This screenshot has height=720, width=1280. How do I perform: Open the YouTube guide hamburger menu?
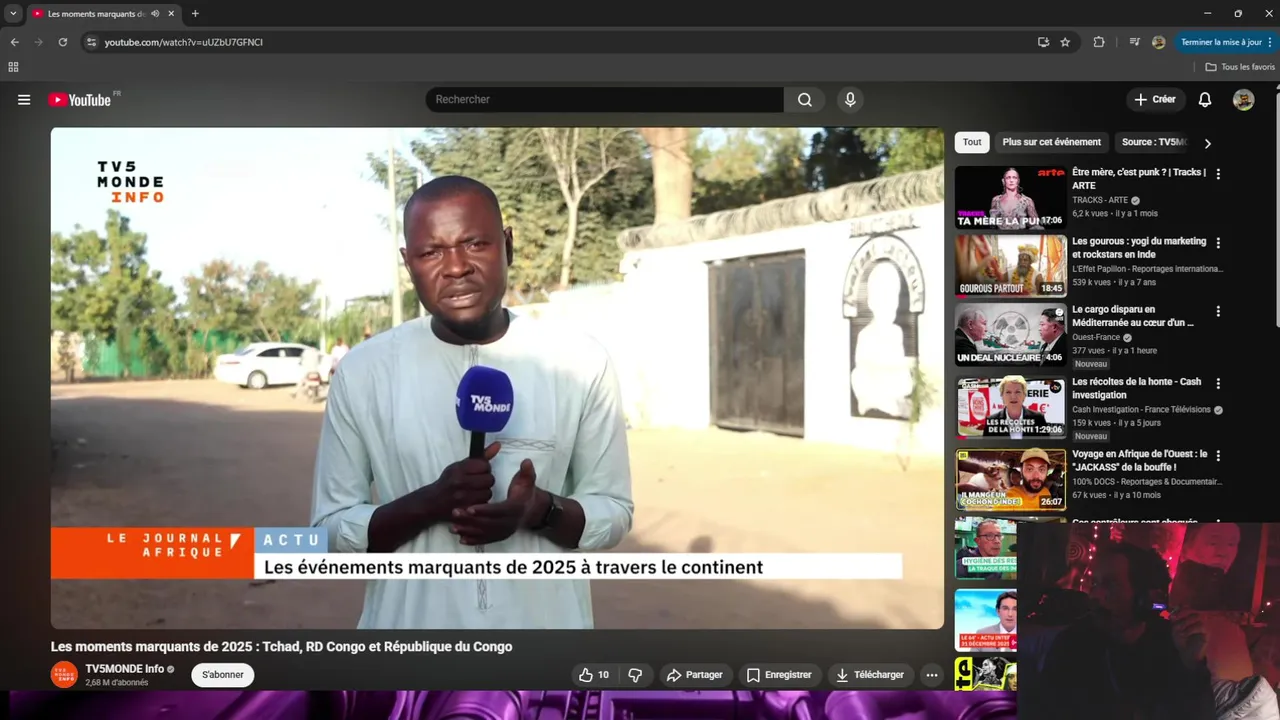24,100
